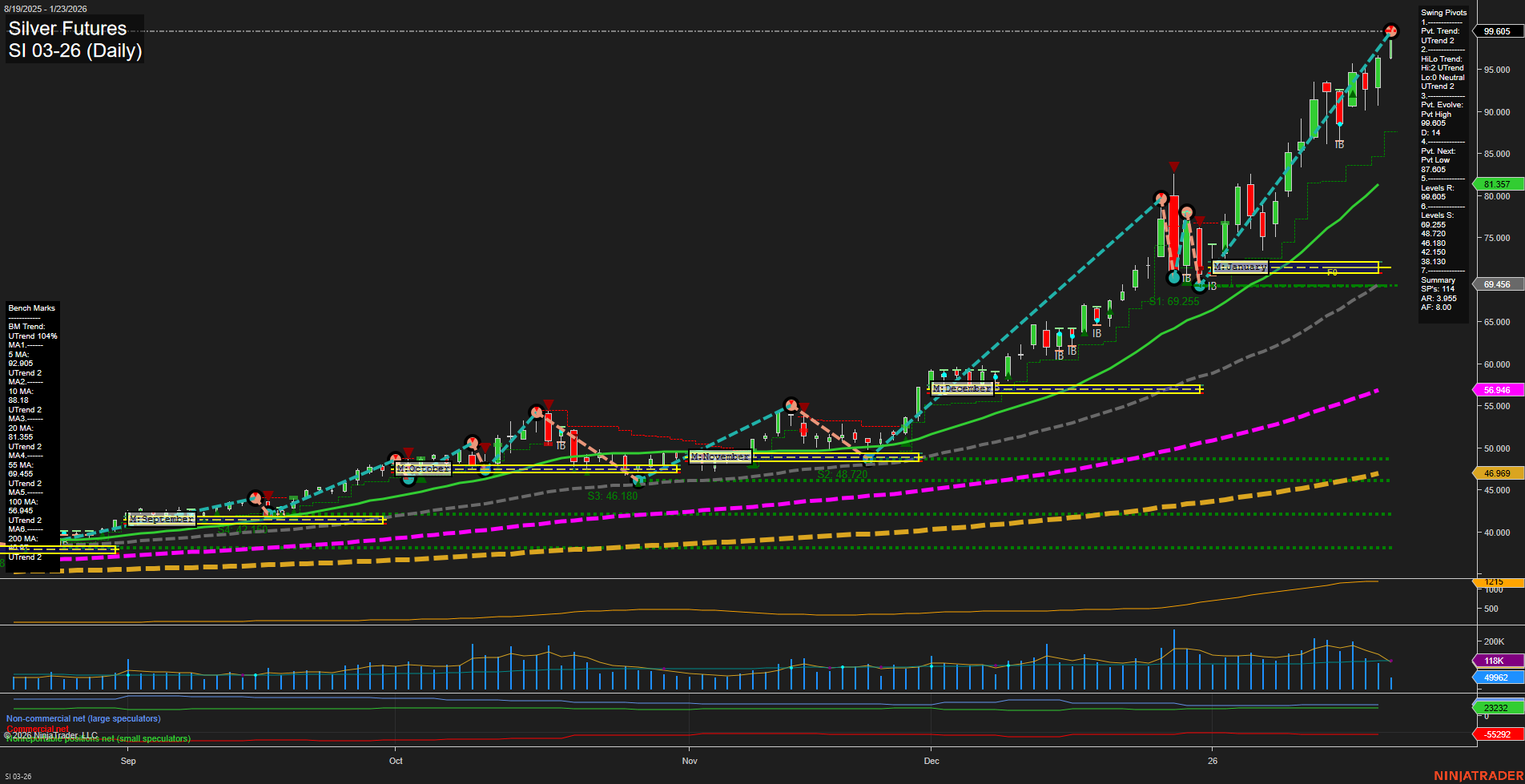
Task: Toggle the Non-commercial net legend item
Action: pos(82,718)
